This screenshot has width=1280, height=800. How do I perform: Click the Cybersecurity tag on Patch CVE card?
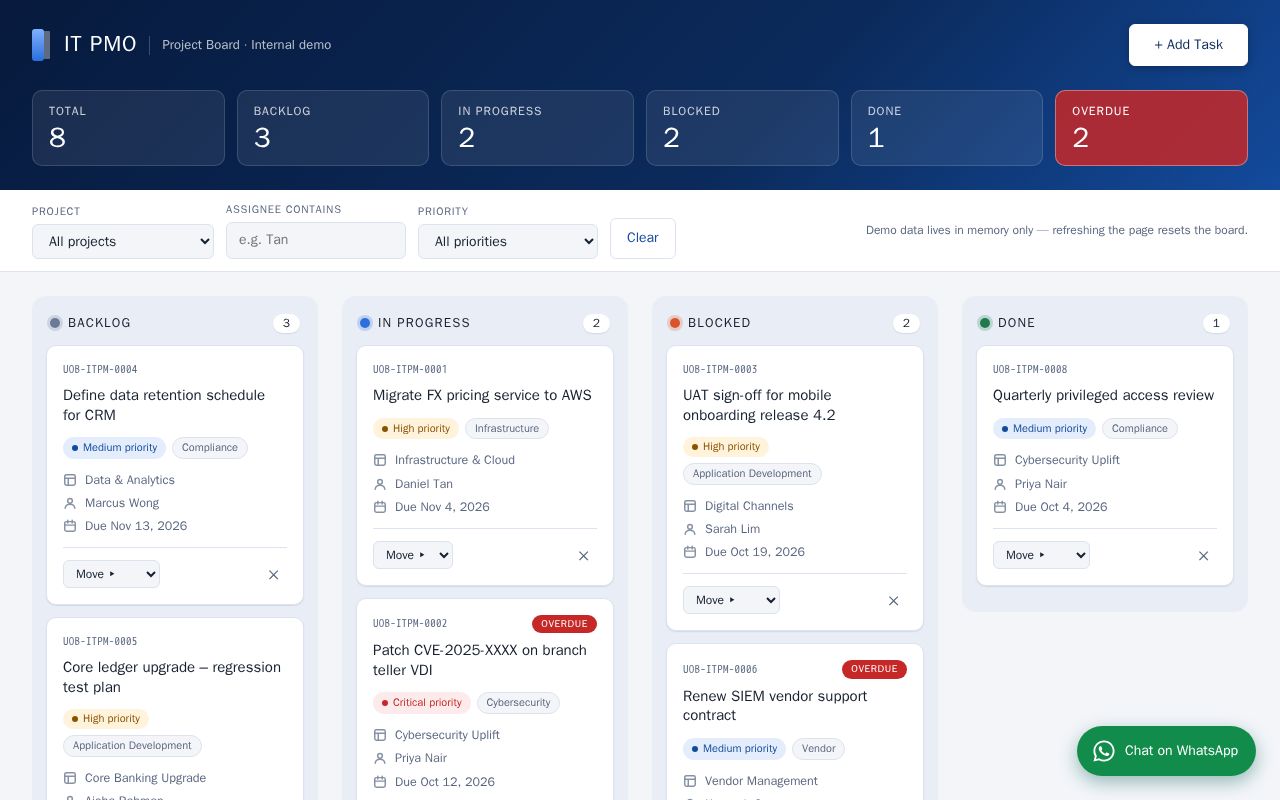click(x=518, y=703)
